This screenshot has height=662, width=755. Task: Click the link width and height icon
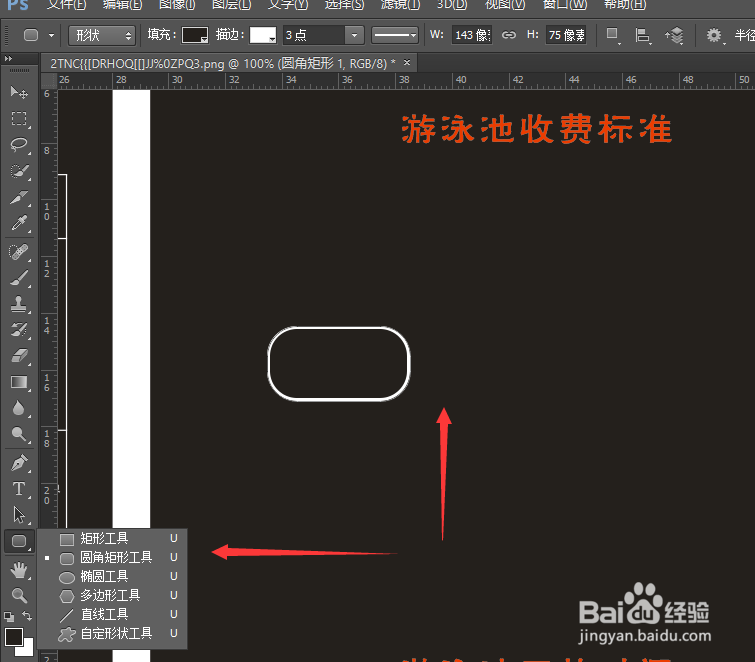point(509,35)
